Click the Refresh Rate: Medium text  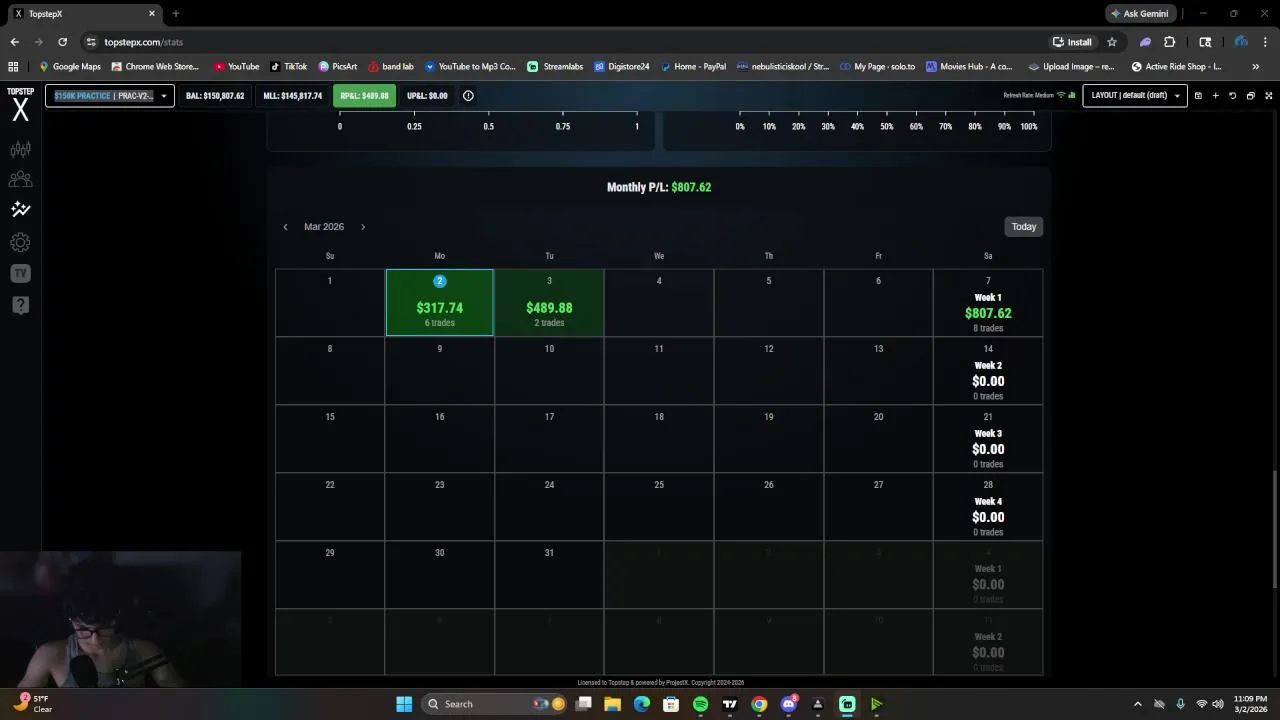(1029, 96)
